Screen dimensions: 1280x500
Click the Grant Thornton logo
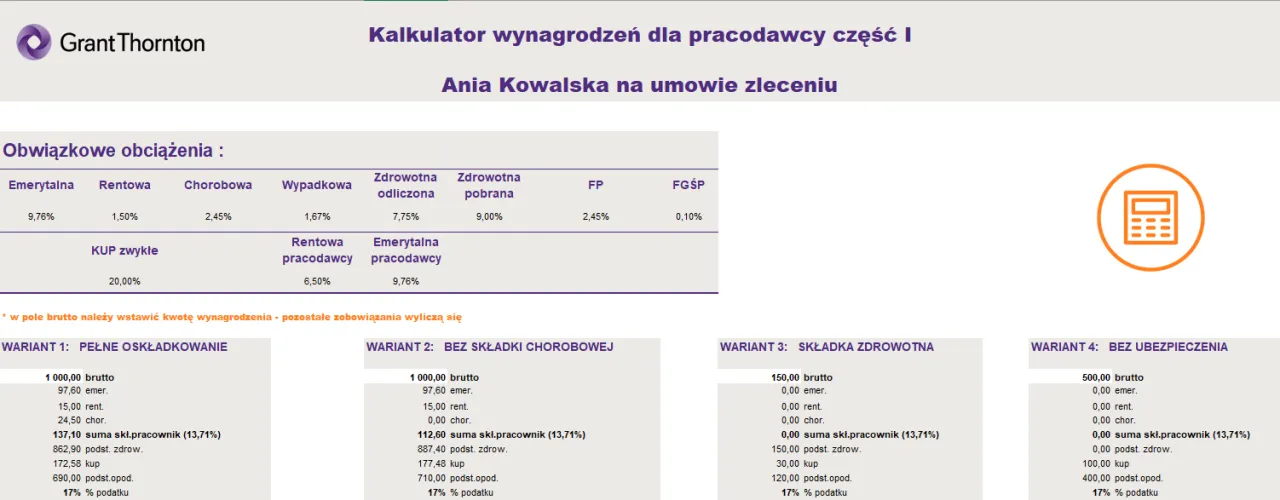click(111, 42)
